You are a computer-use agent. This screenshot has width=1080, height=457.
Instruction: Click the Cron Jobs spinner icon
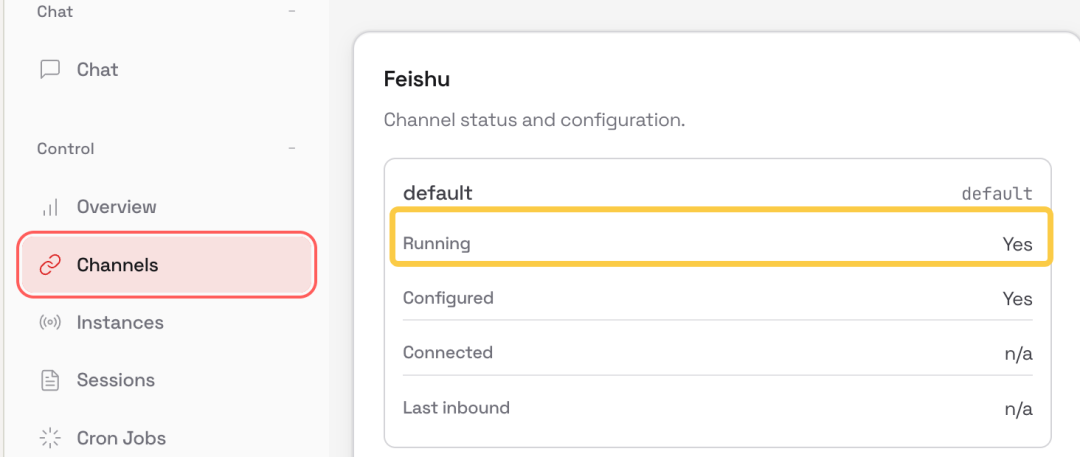pyautogui.click(x=49, y=438)
